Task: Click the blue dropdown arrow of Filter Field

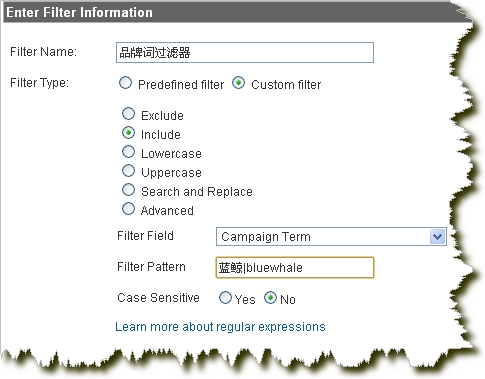Action: pyautogui.click(x=438, y=237)
